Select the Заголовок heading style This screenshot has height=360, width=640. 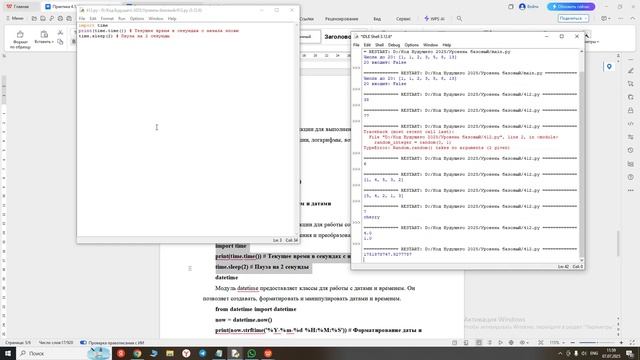coord(337,37)
